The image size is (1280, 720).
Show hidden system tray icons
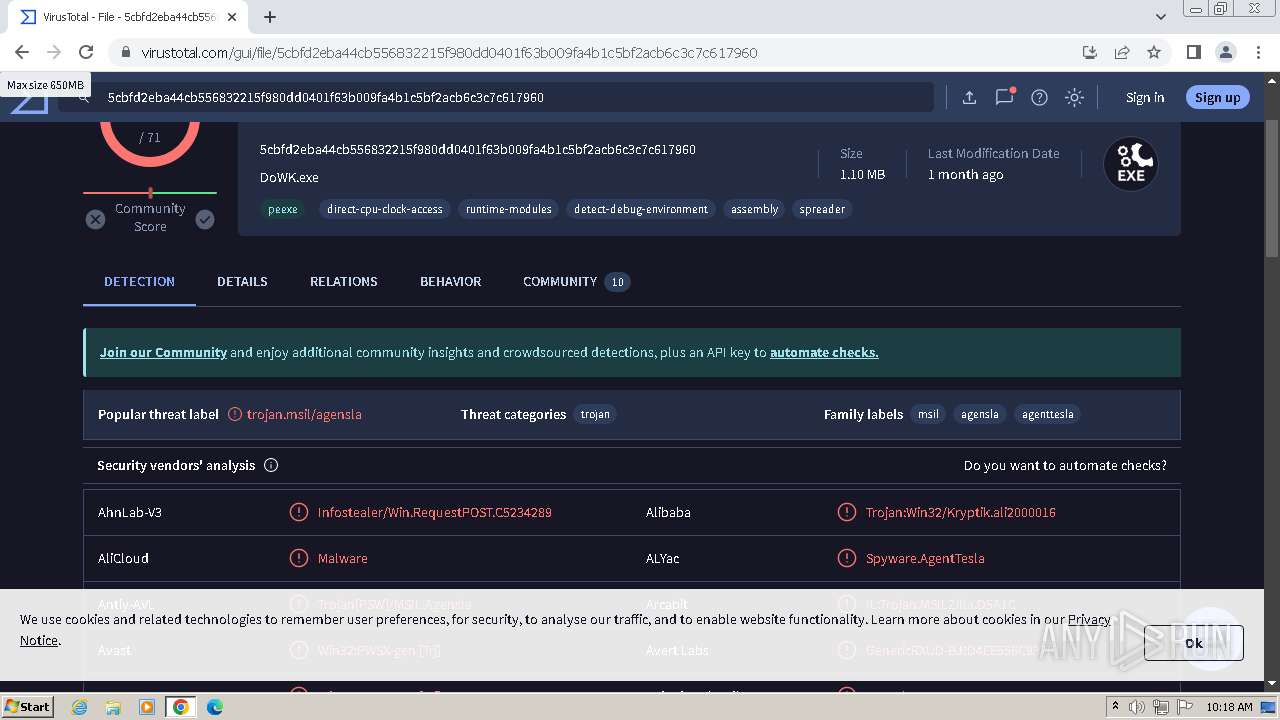[x=1115, y=707]
